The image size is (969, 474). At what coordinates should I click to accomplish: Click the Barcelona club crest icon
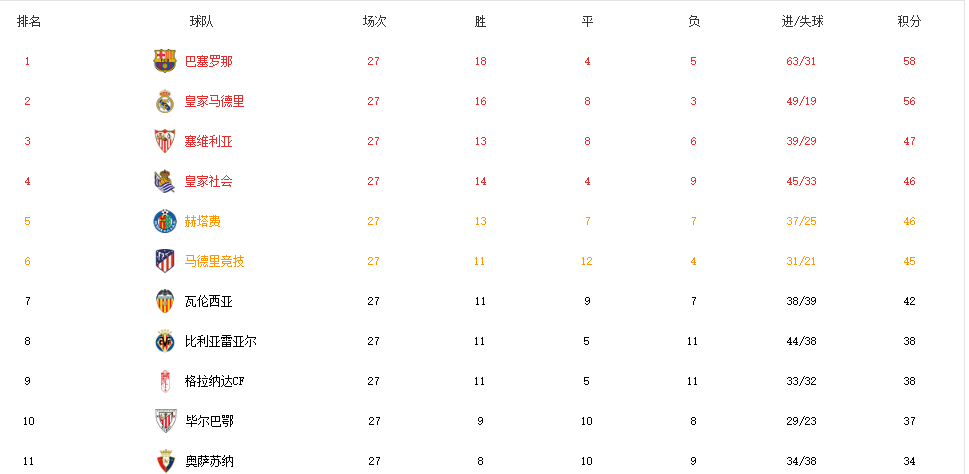[164, 61]
